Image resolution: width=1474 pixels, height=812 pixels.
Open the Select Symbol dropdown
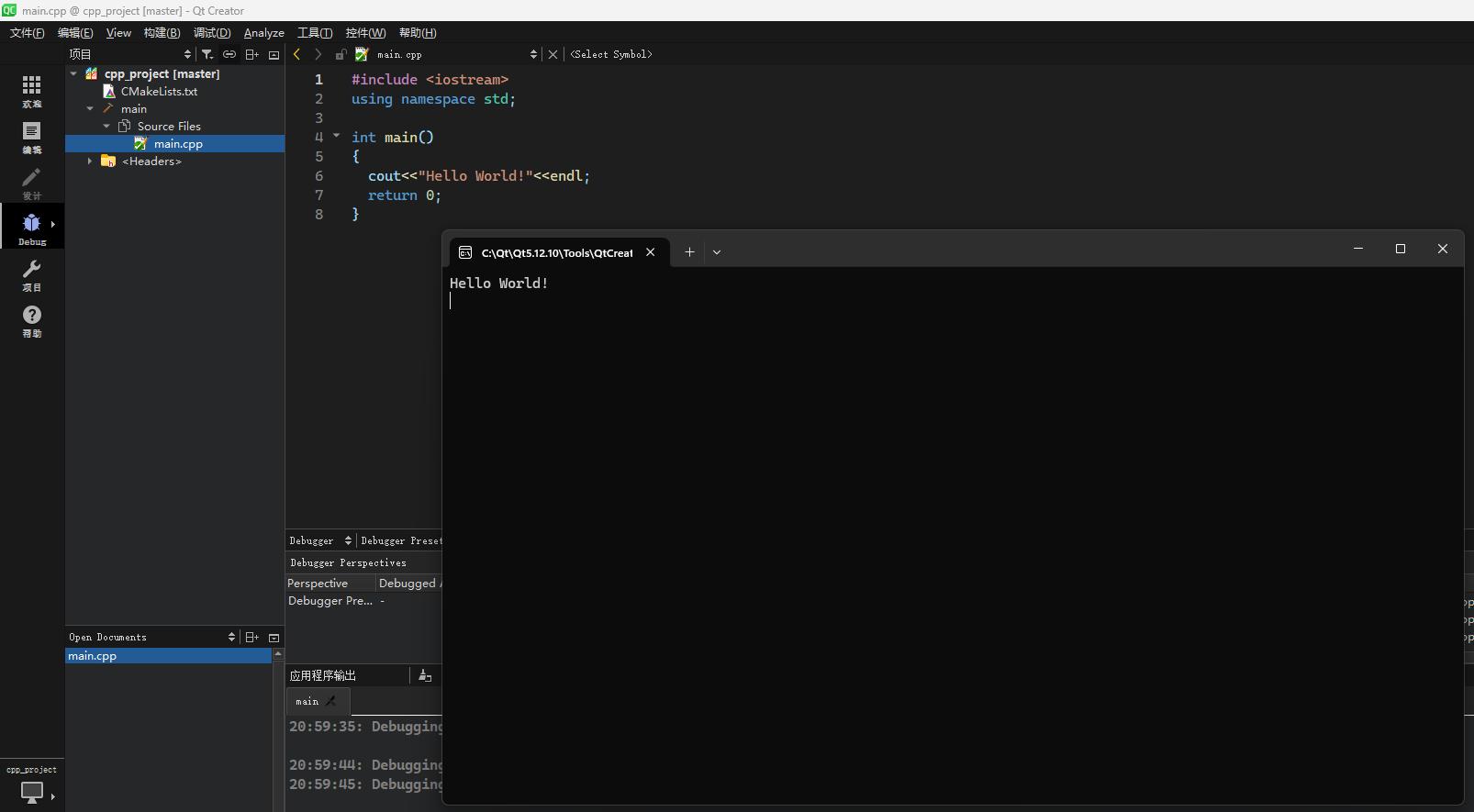(x=611, y=54)
